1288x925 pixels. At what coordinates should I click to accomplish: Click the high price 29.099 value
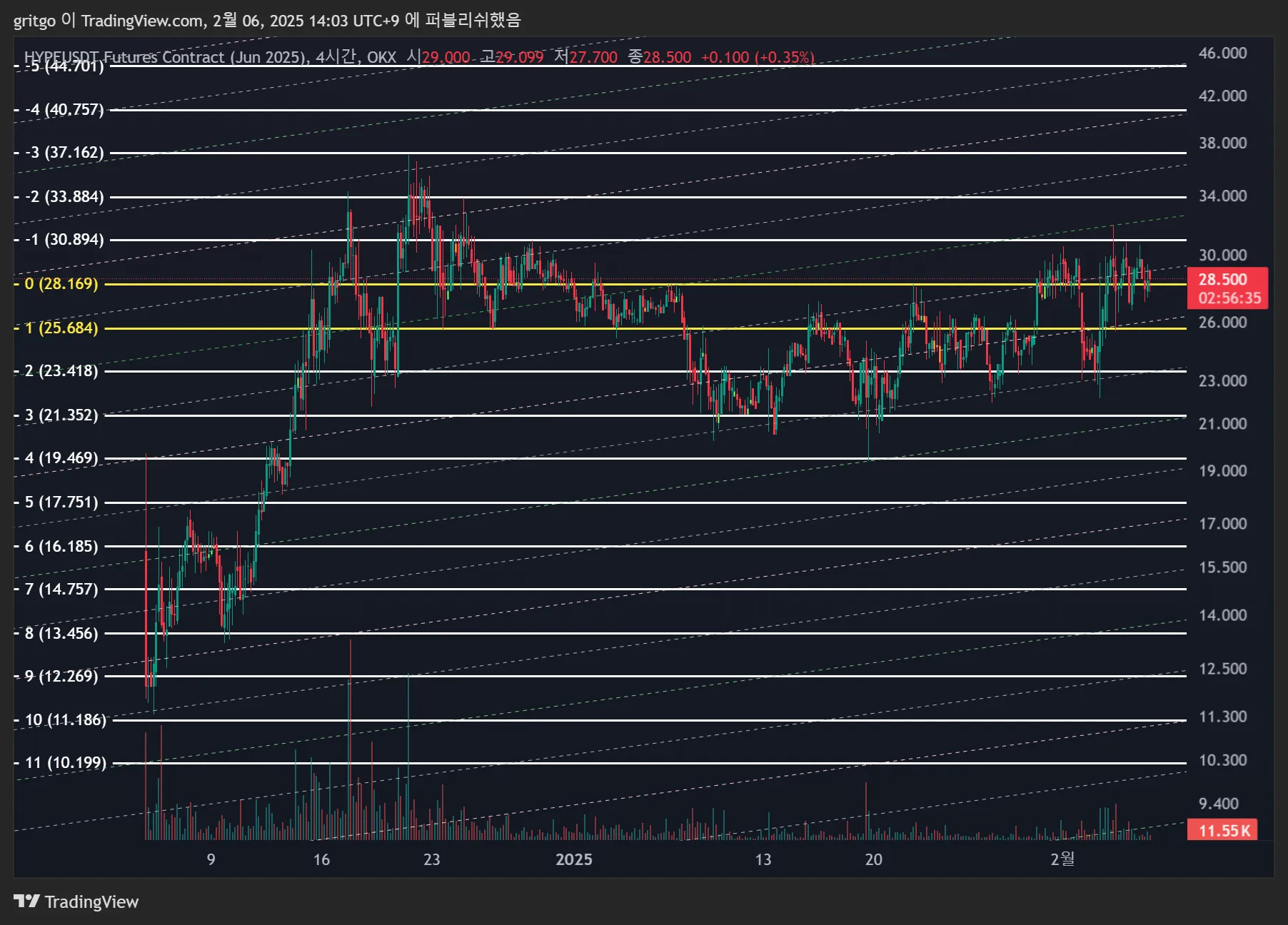click(520, 57)
